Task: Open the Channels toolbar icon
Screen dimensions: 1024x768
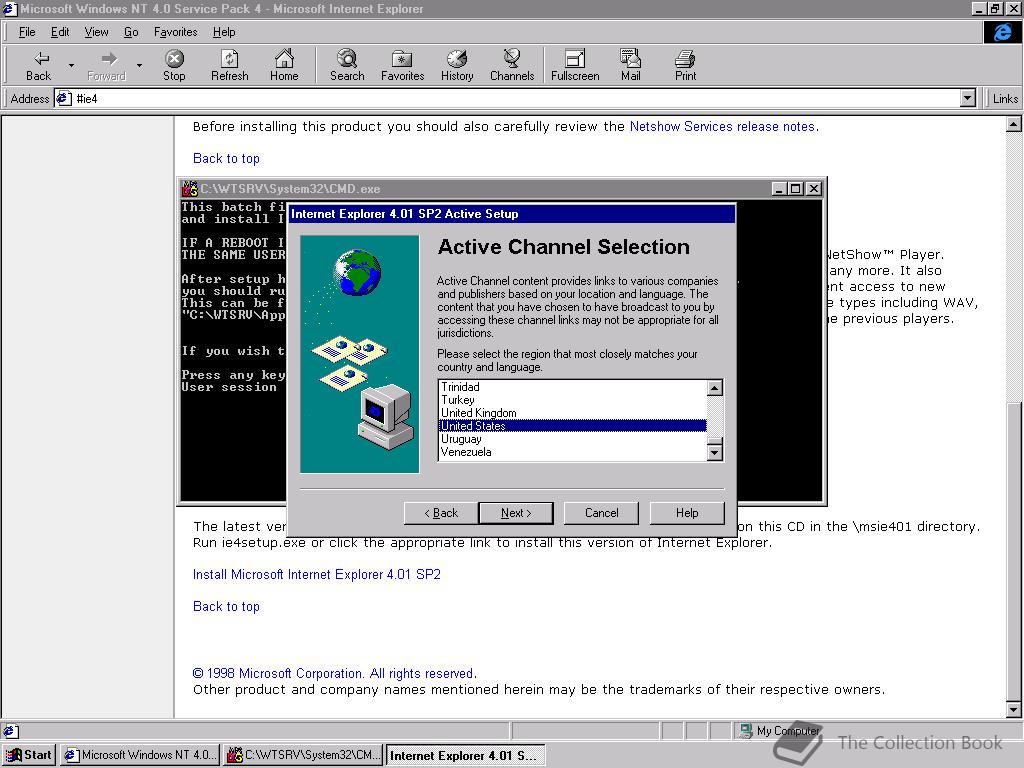Action: 512,66
